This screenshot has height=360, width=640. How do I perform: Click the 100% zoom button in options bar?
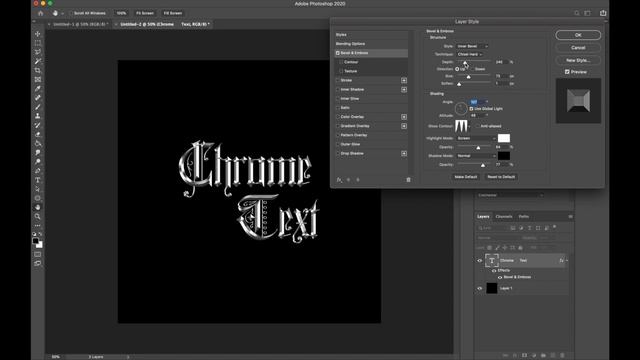[121, 13]
